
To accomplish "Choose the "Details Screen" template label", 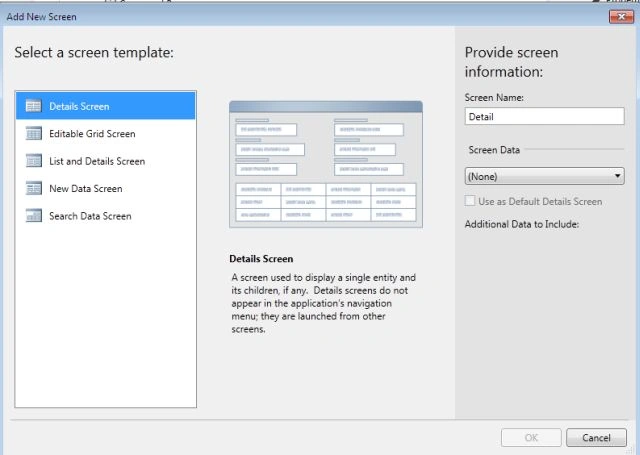I will [x=79, y=107].
